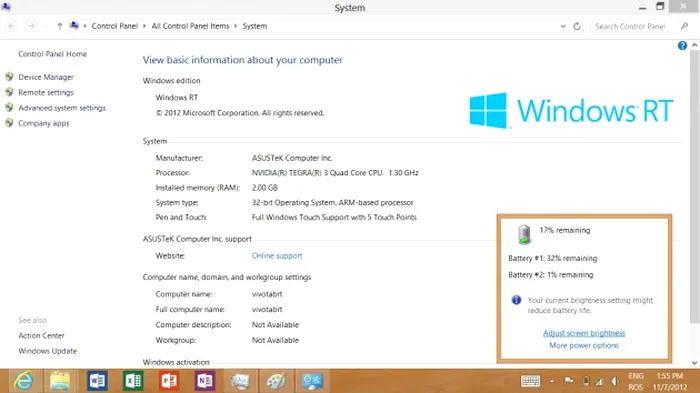This screenshot has height=393, width=700.
Task: Click the "vivotabrt" value beside Computer name
Action: pos(267,294)
